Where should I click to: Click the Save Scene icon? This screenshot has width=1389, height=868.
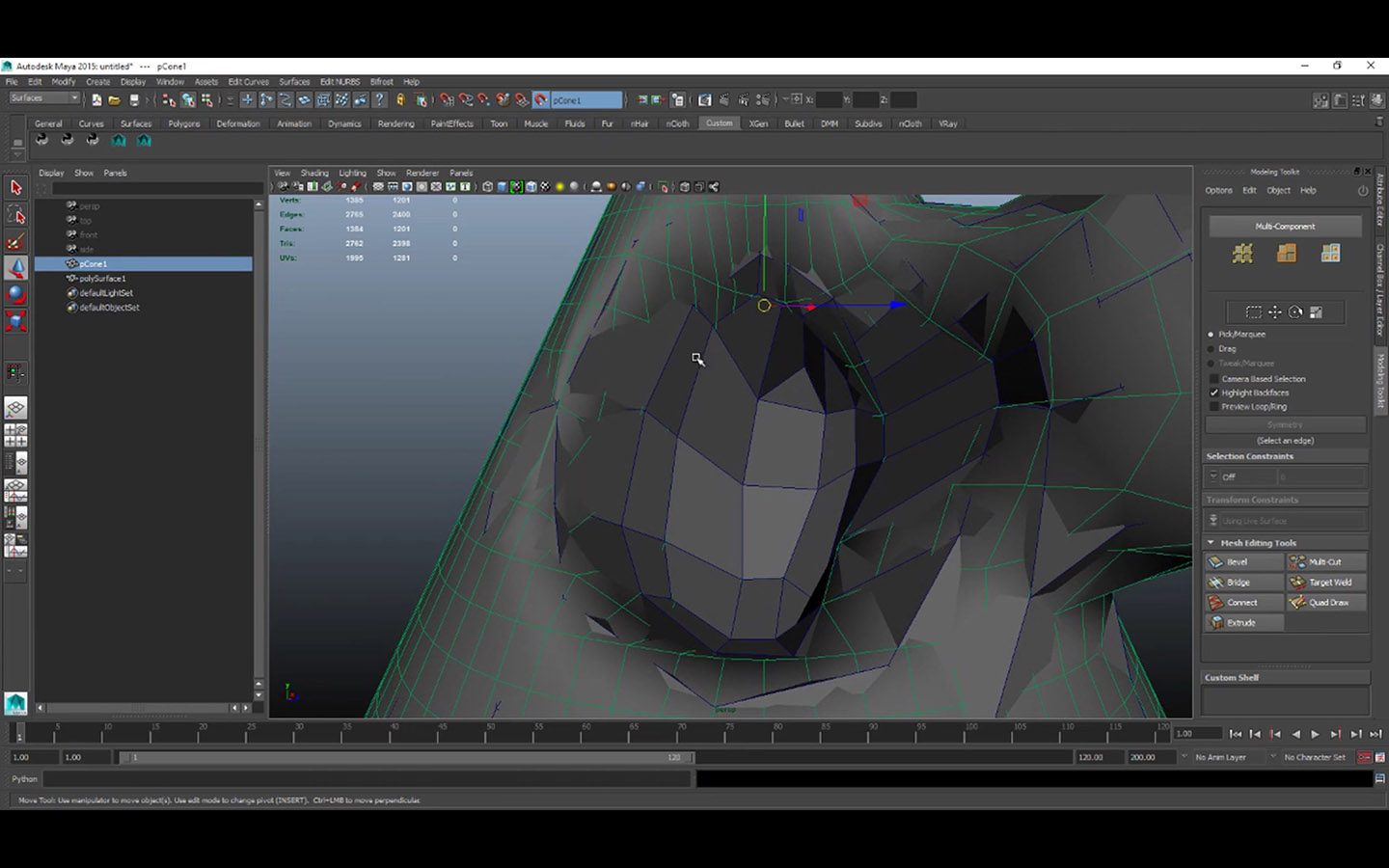[134, 99]
